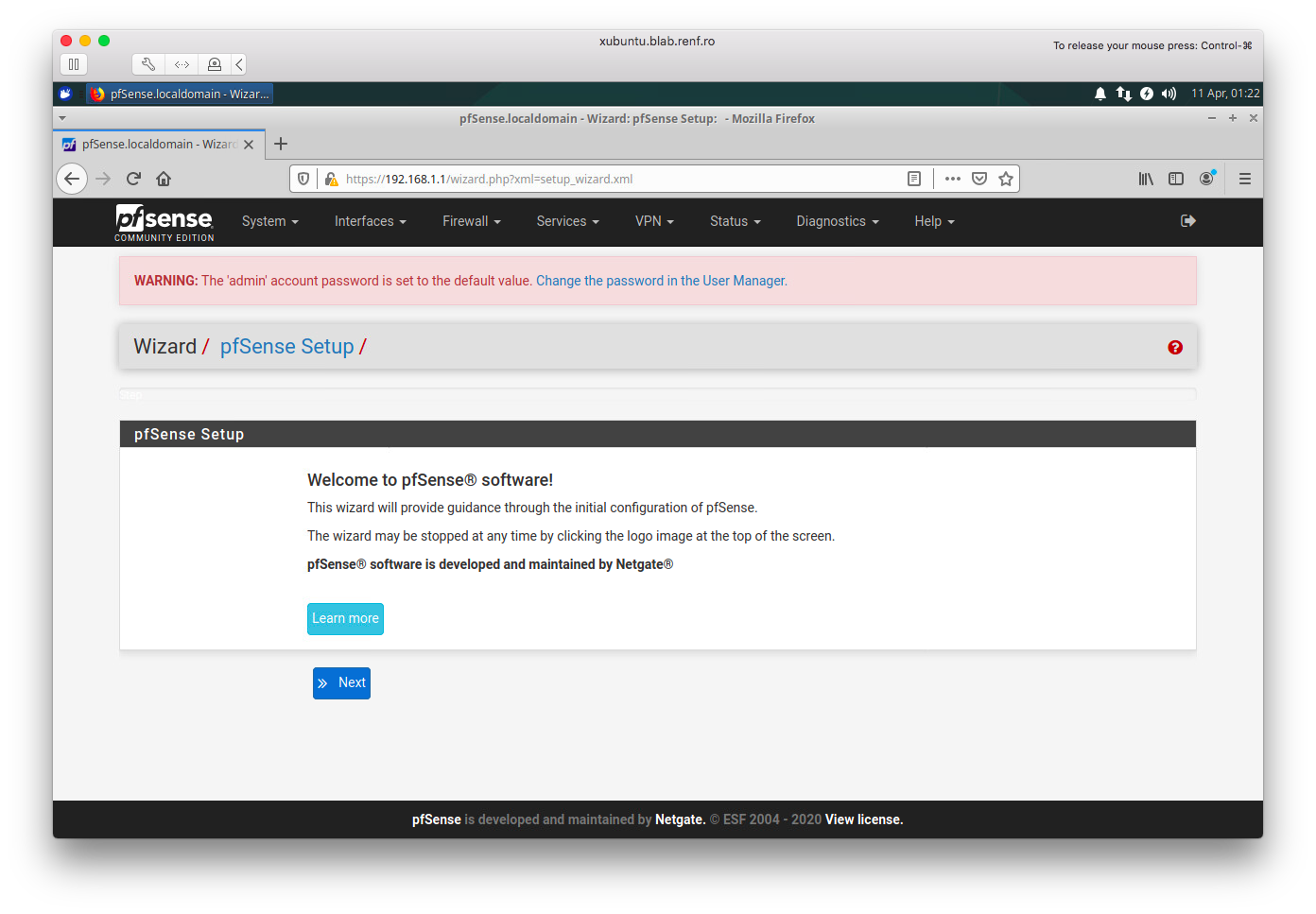The height and width of the screenshot is (914, 1316).
Task: Expand the Interfaces menu
Action: 371,221
